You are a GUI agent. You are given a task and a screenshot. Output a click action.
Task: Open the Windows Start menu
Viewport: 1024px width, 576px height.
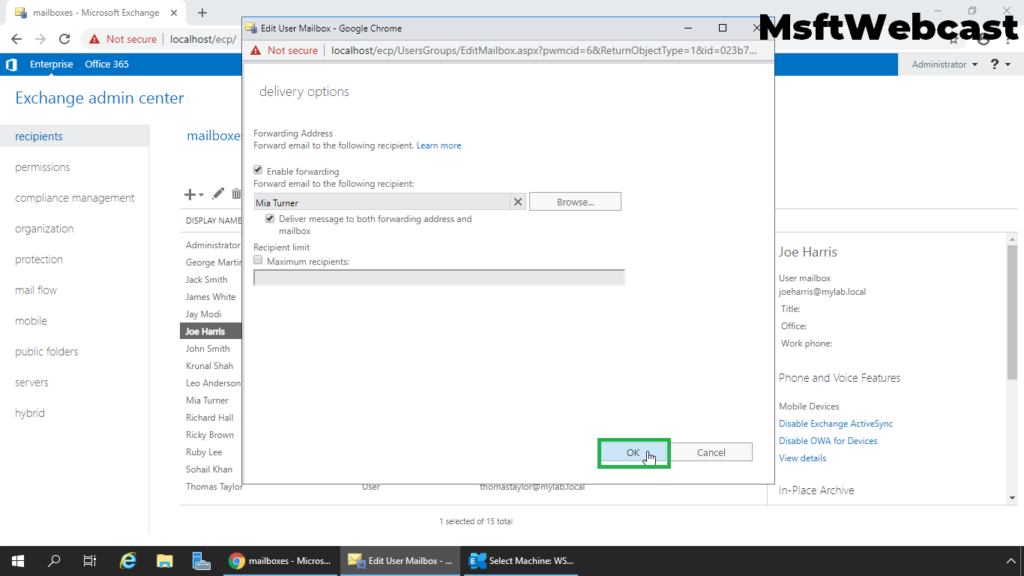point(18,561)
